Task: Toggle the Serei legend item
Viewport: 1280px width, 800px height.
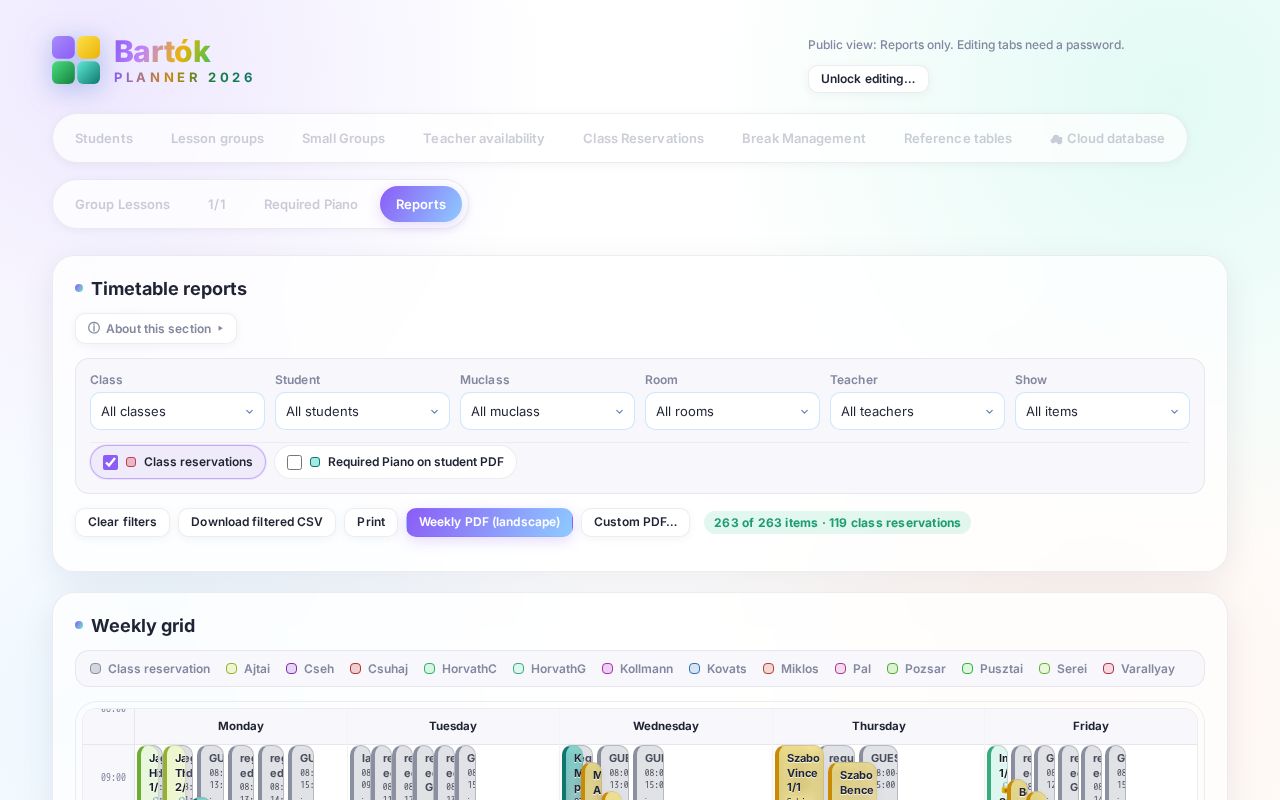Action: pos(1063,669)
